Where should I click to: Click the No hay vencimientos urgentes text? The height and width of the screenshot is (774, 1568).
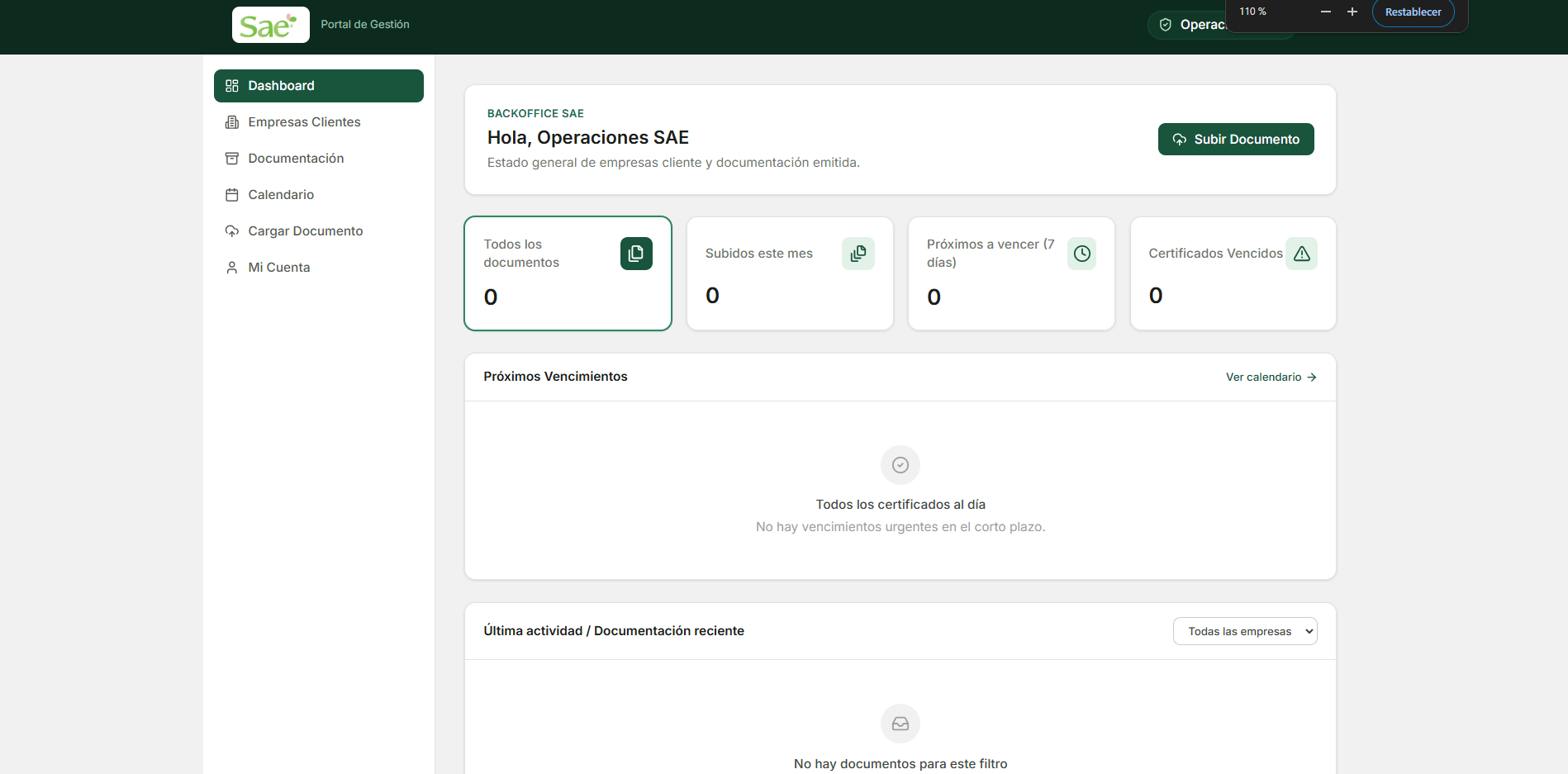click(900, 527)
